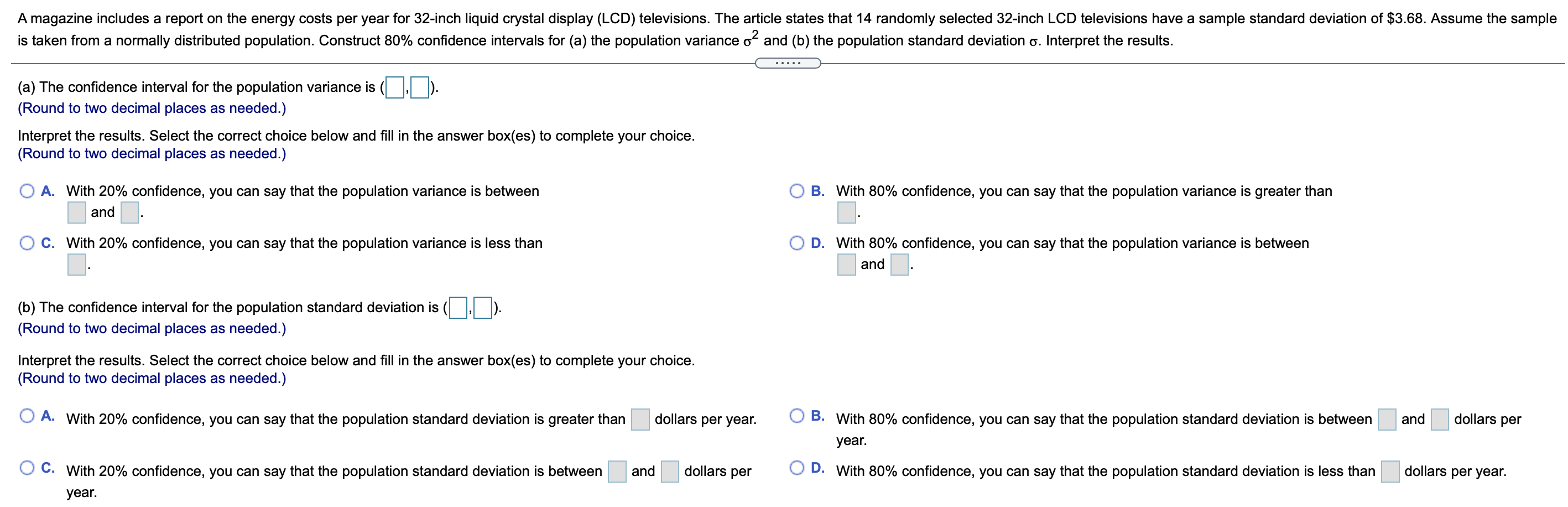
Task: Select option C standard deviation between 20%
Action: point(27,468)
